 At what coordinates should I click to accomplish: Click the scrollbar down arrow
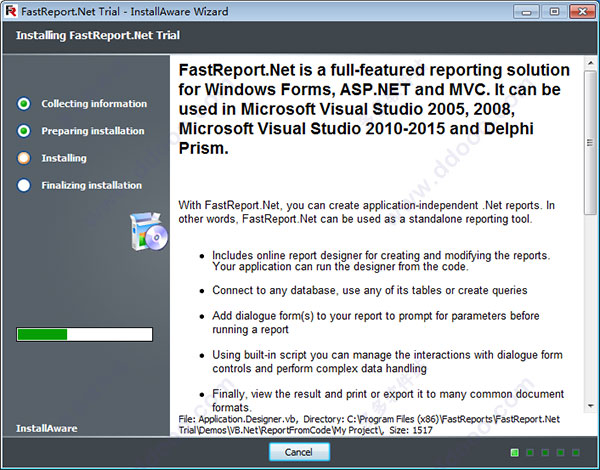(x=590, y=406)
